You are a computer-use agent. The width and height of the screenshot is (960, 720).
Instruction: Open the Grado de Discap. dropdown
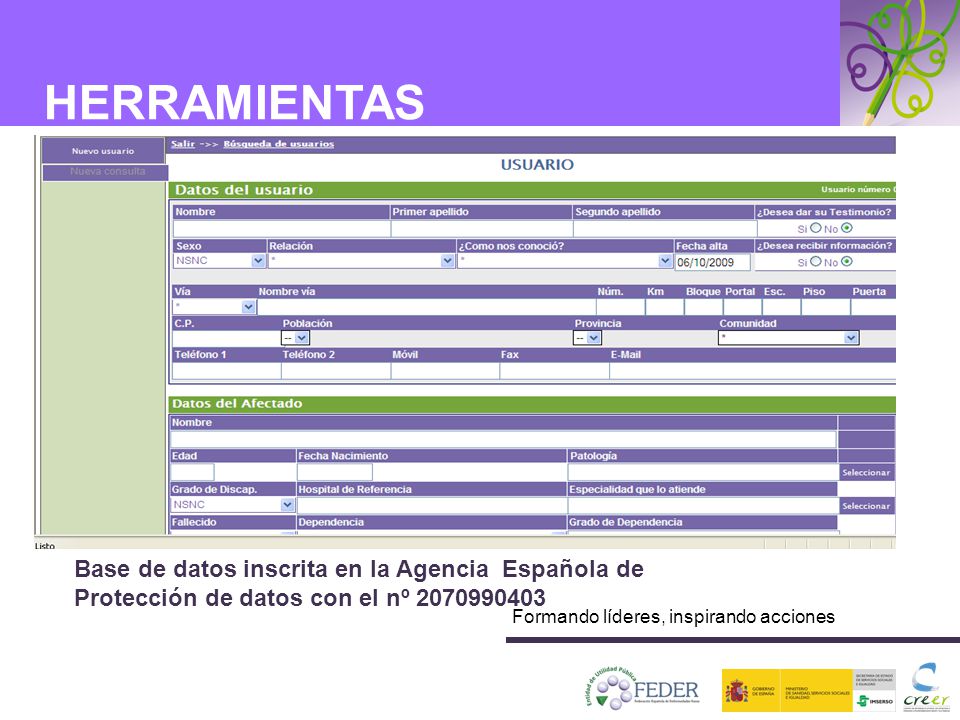click(233, 504)
